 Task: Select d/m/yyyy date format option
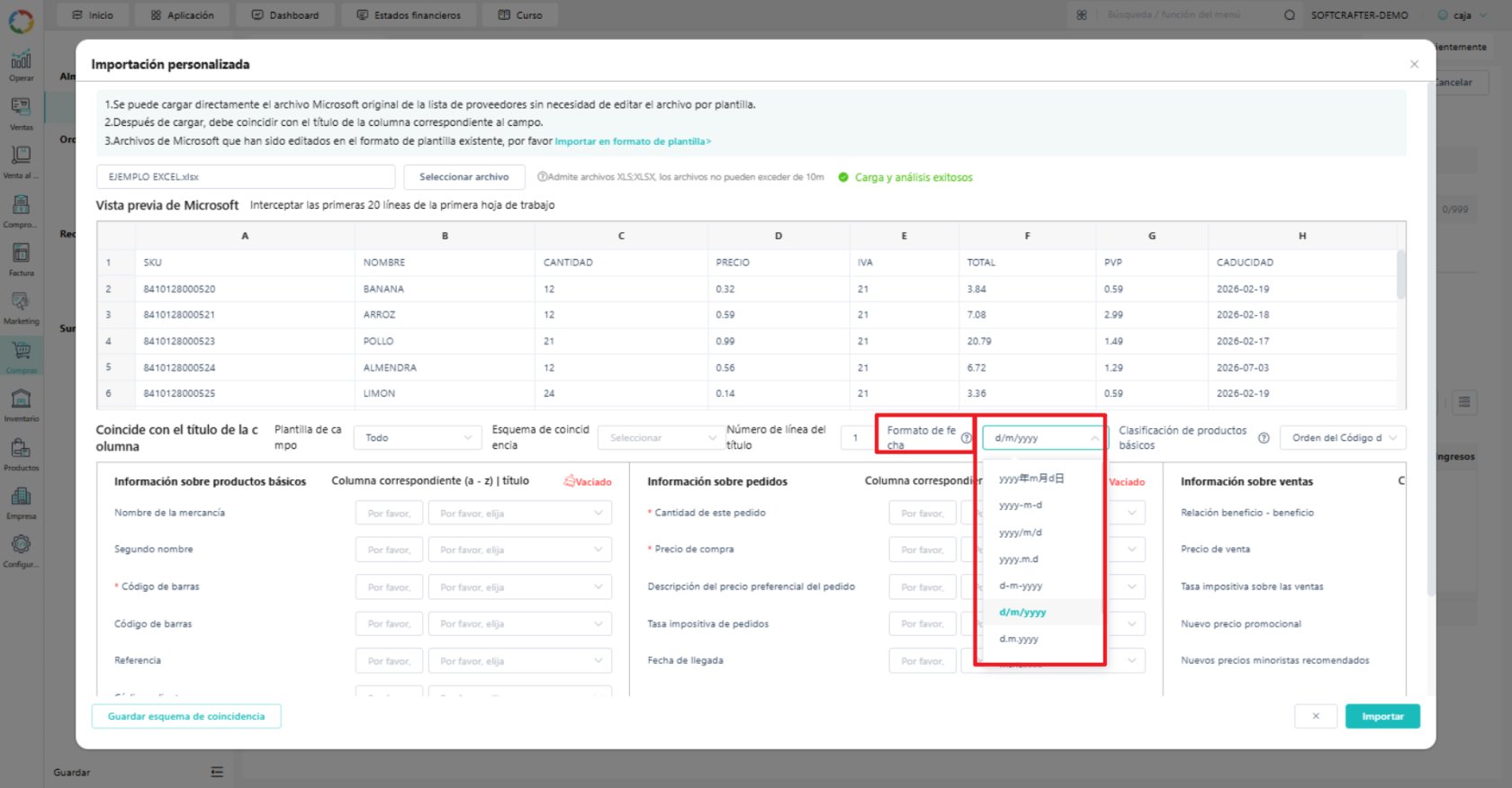tap(1042, 613)
